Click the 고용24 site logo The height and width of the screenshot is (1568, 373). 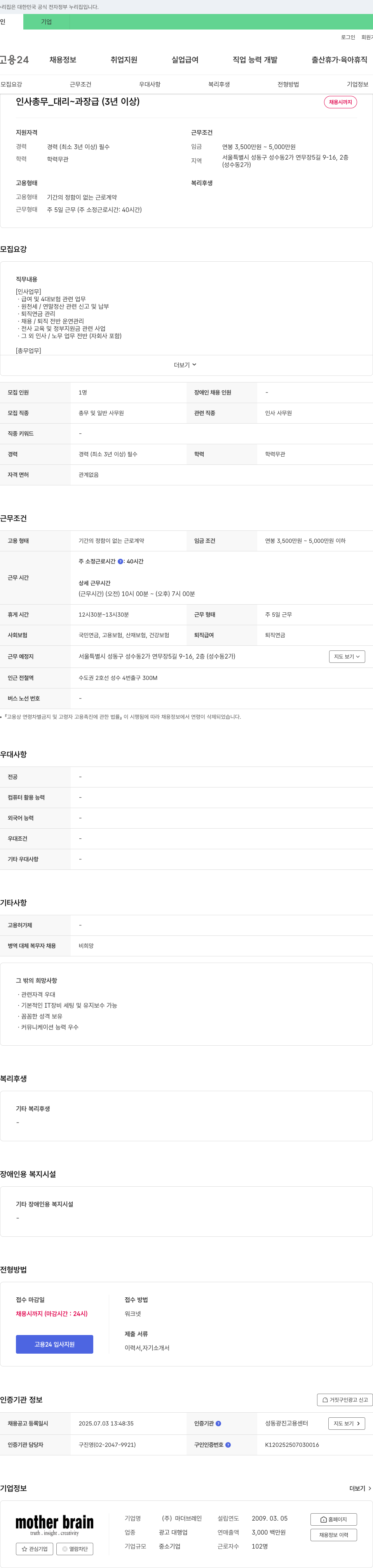pos(14,60)
